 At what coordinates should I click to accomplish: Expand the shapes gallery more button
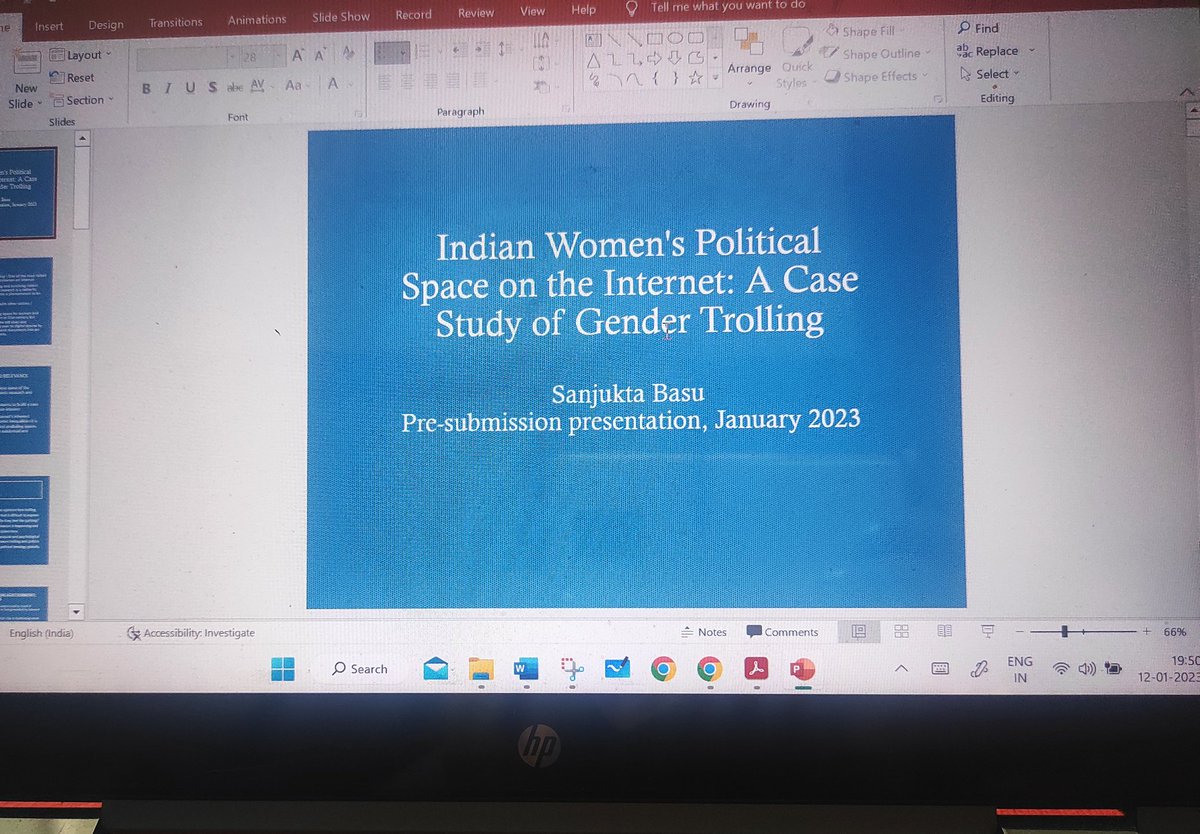[716, 78]
